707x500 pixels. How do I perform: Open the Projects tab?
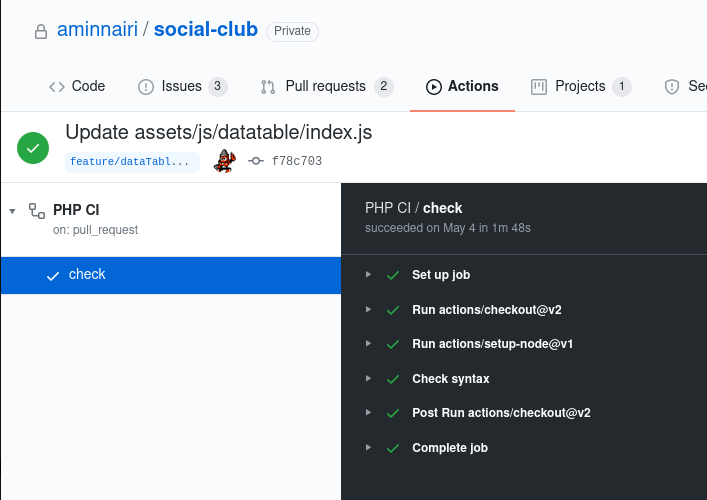[581, 86]
